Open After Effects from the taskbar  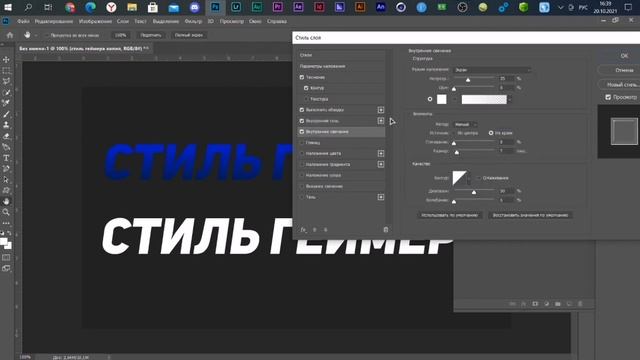tap(298, 7)
